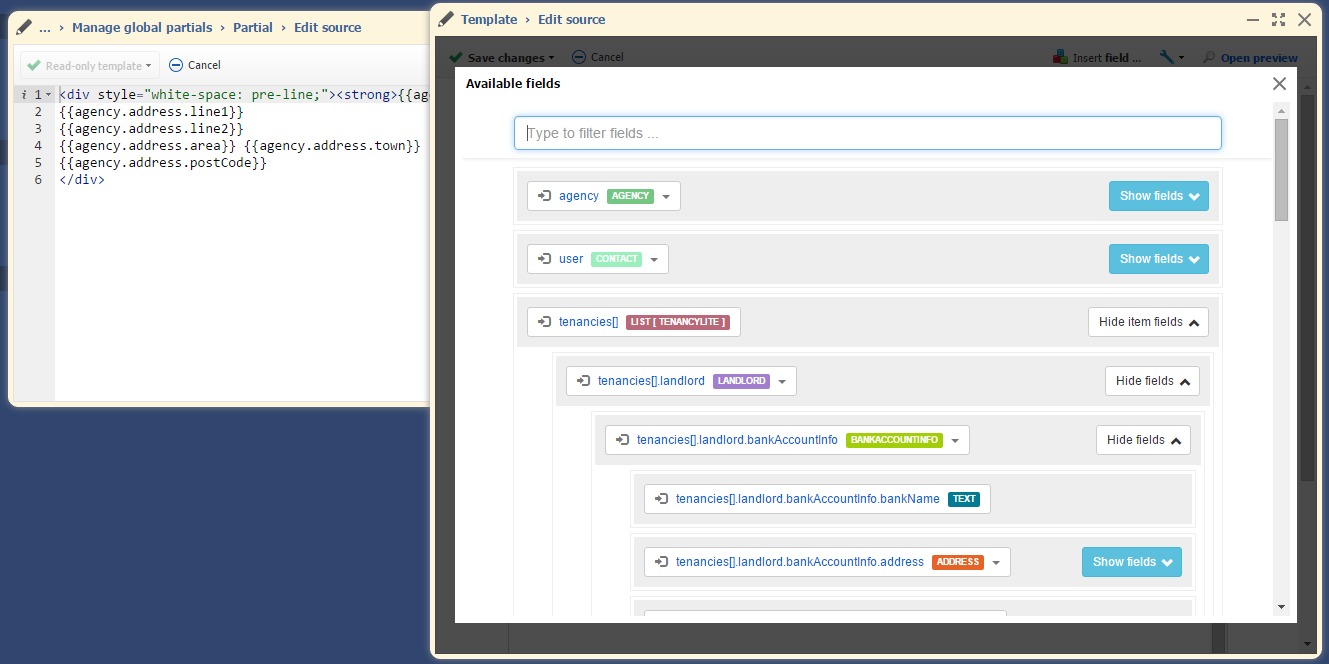The width and height of the screenshot is (1329, 664).
Task: Hide fields of tenancies[].landlord
Action: click(1152, 381)
